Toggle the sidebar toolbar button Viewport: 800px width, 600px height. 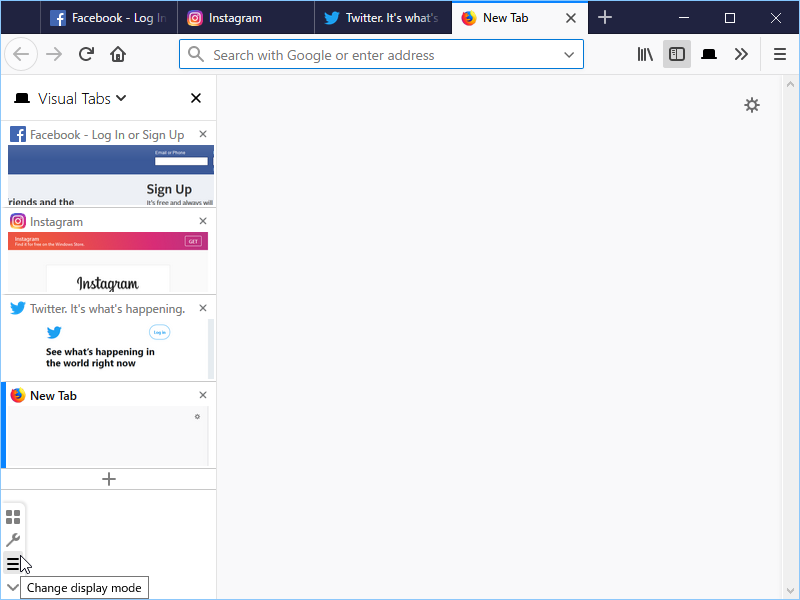[677, 54]
